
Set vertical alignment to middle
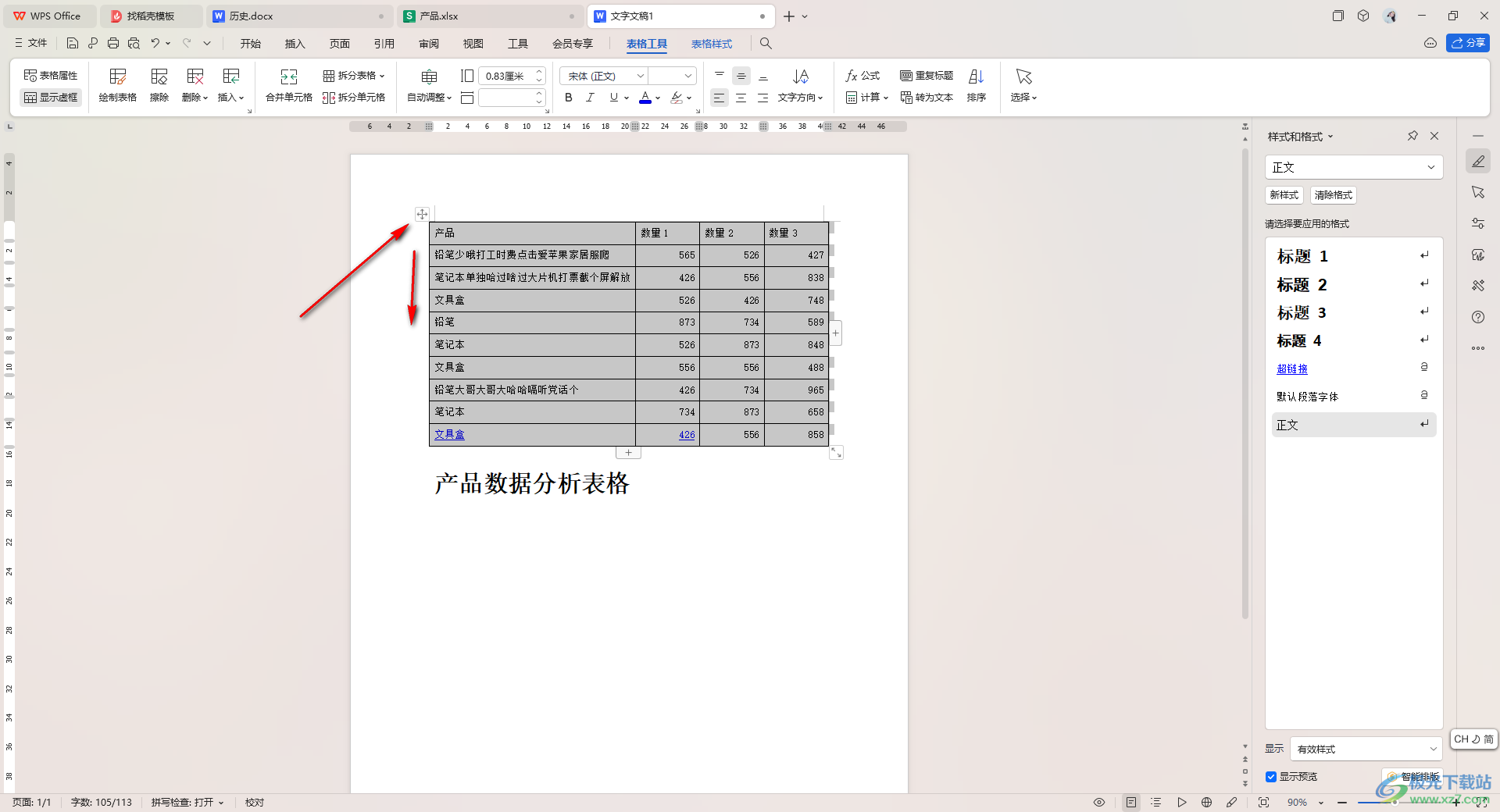(741, 76)
